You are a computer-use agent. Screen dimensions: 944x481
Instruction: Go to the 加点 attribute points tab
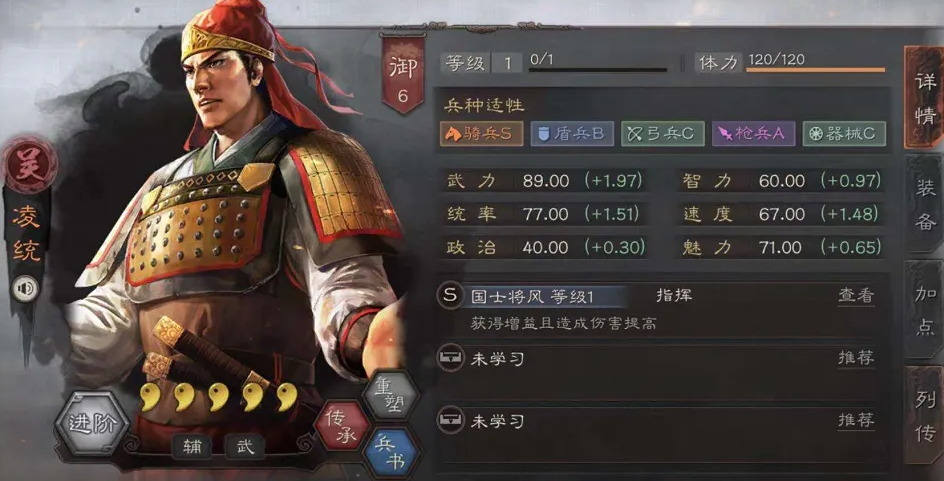click(924, 311)
